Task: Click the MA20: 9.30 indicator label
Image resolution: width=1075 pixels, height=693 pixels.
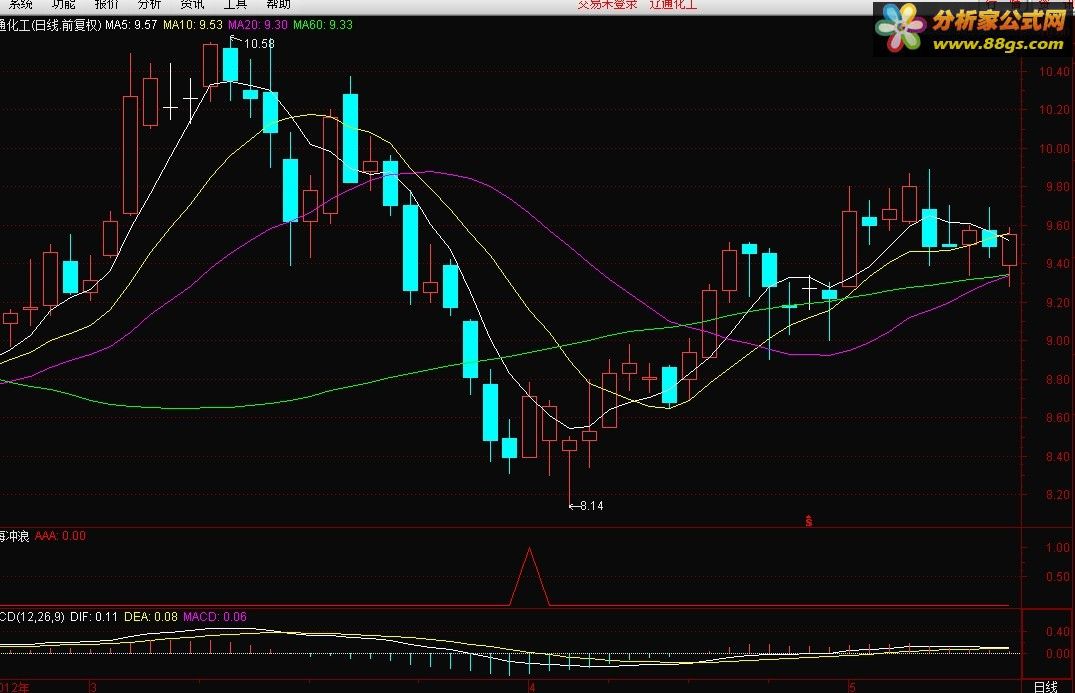Action: [258, 25]
